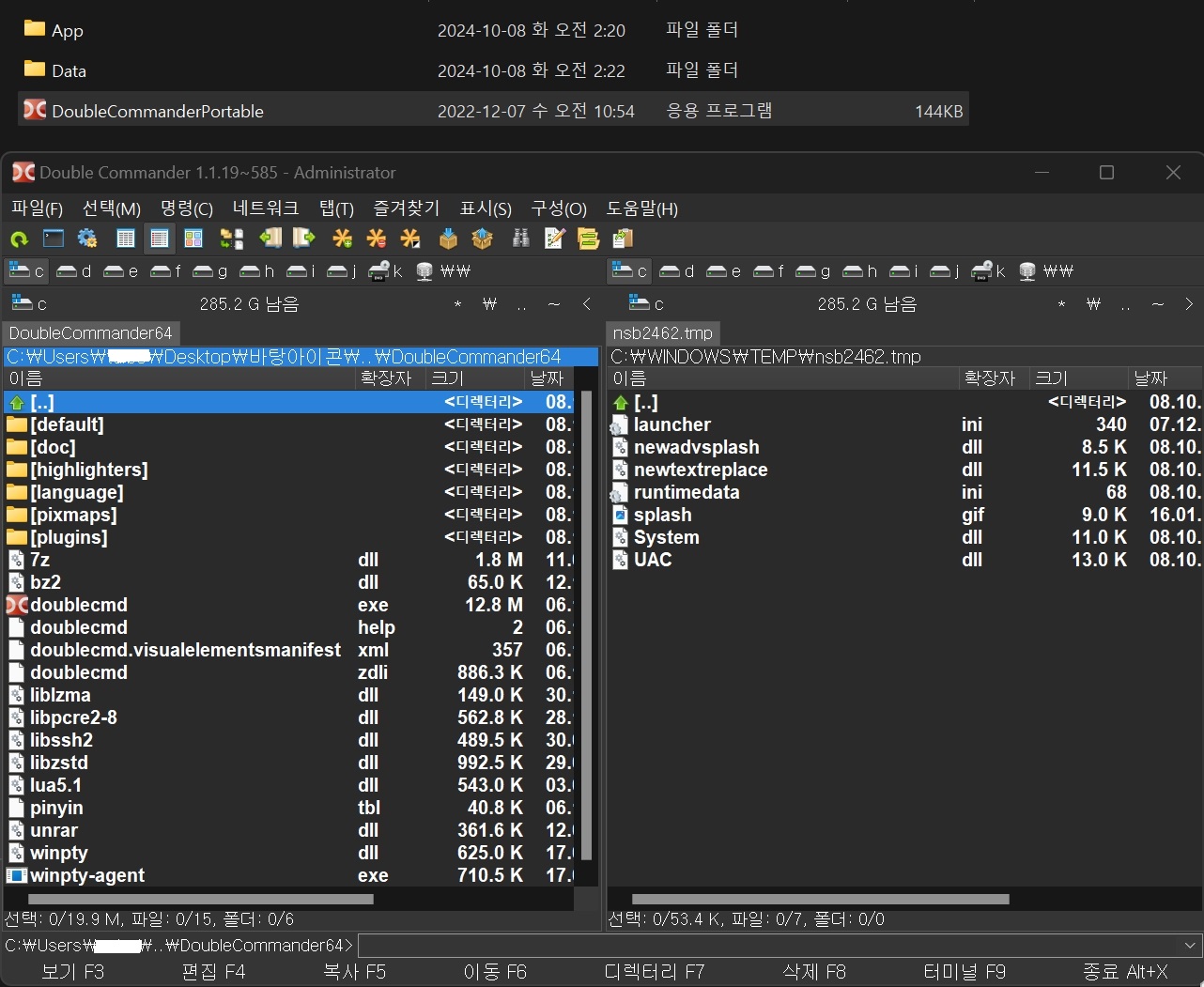Click left panel root ₩ button
The height and width of the screenshot is (987, 1204).
click(489, 303)
